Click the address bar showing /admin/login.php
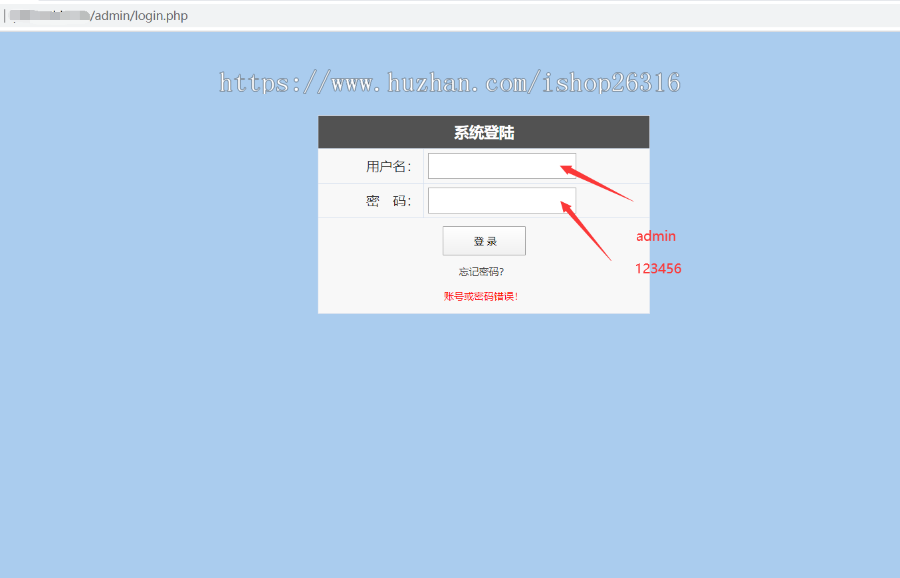This screenshot has width=900, height=578. point(450,15)
